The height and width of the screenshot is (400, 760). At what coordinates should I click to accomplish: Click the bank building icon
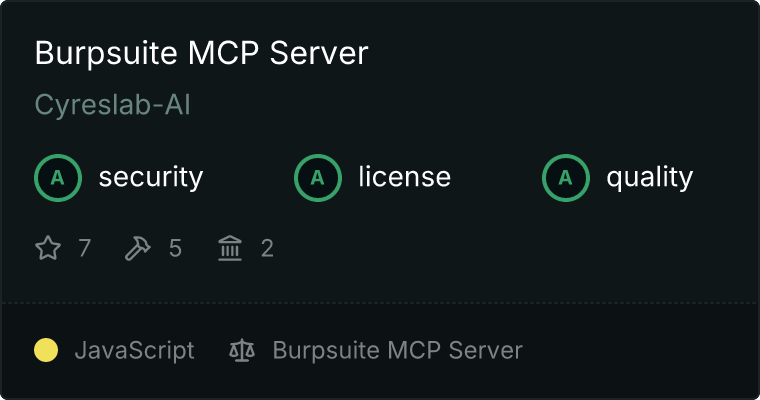(x=230, y=248)
